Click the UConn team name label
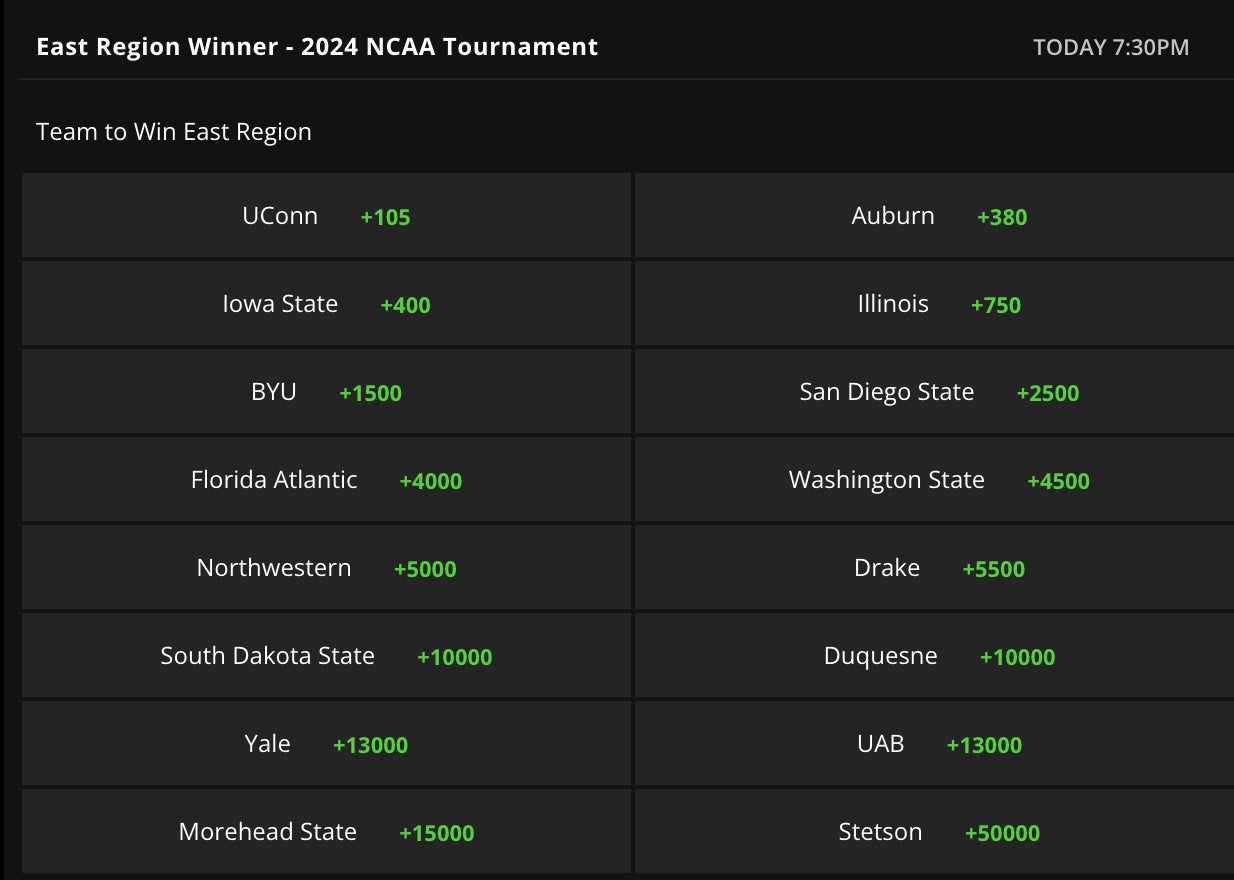 pyautogui.click(x=280, y=216)
